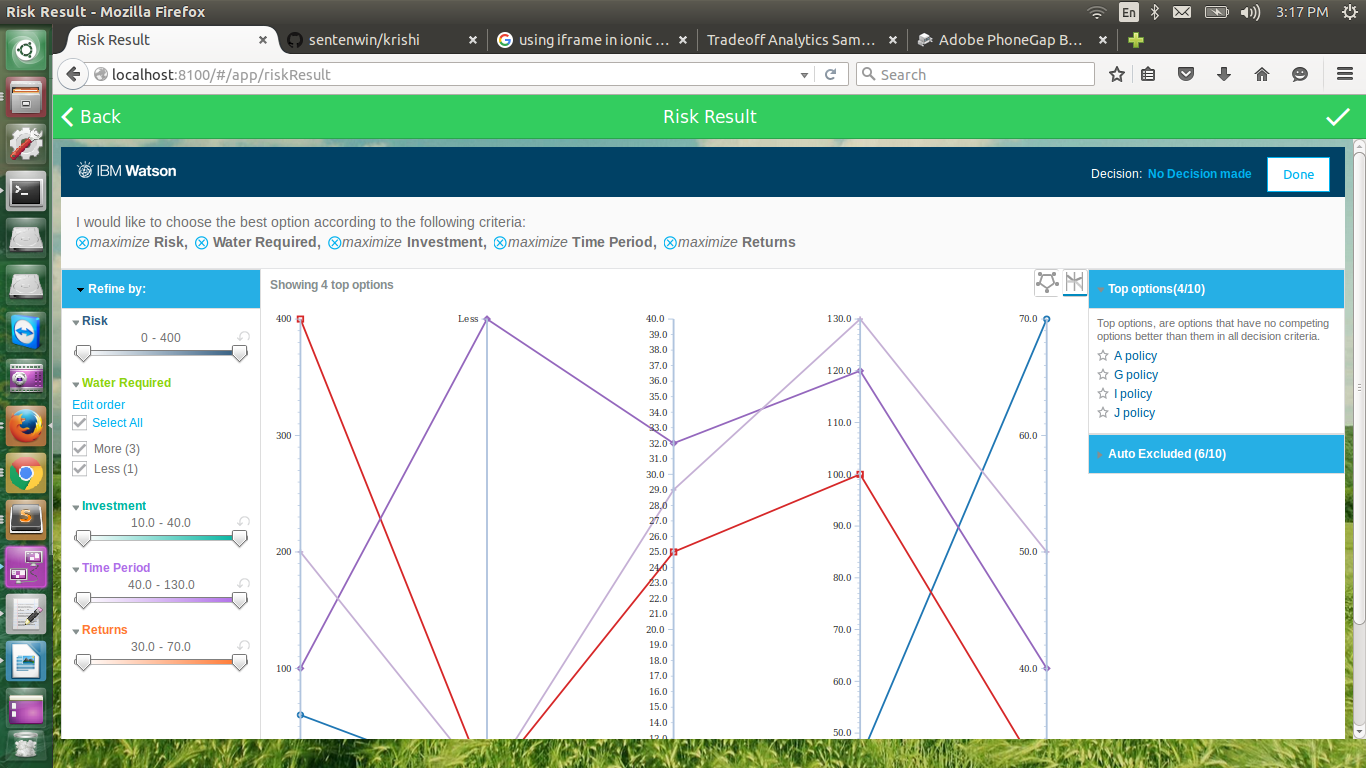Remove the Time Period criterion X icon
This screenshot has height=768, width=1366.
coord(500,243)
